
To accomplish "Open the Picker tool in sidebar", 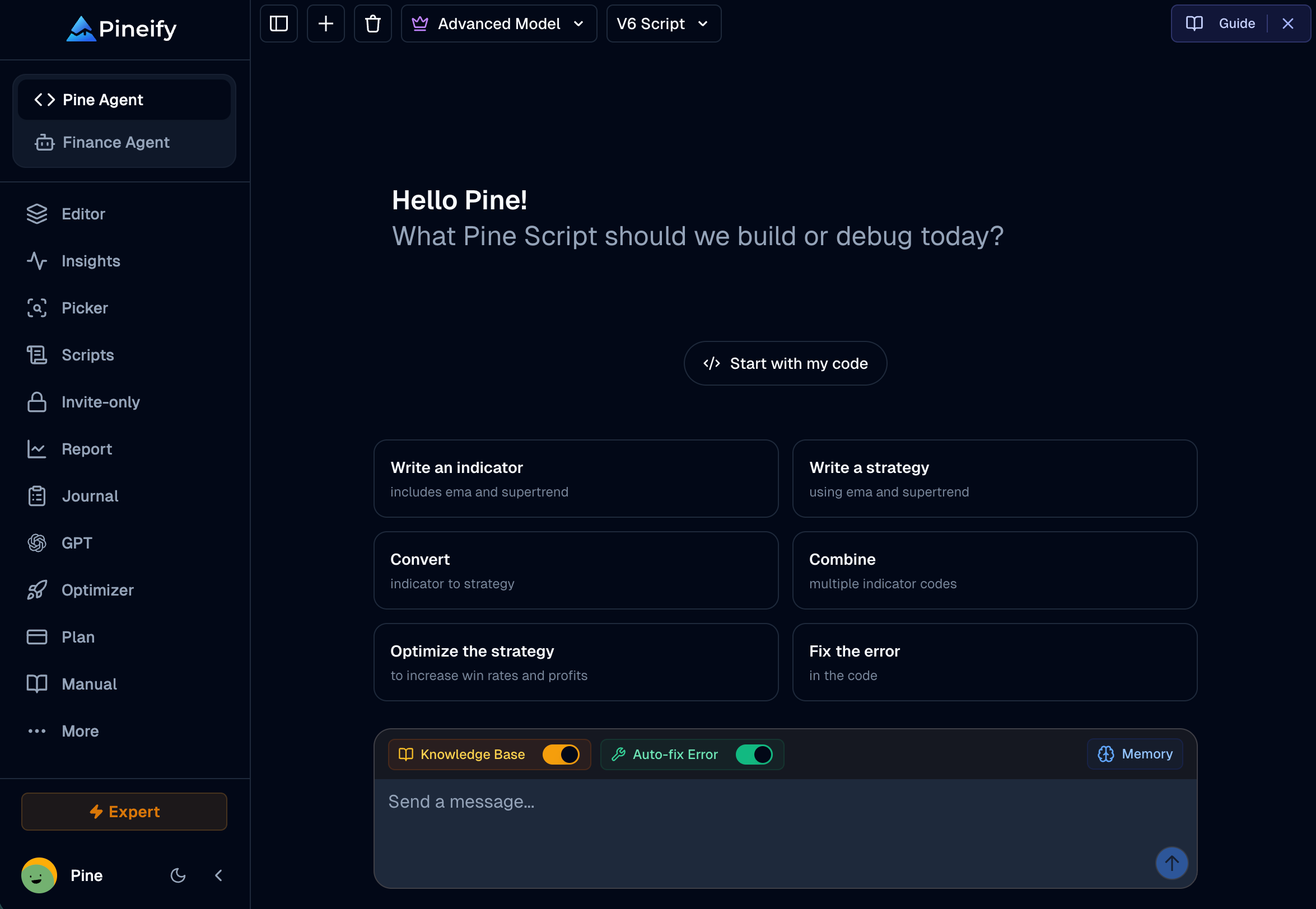I will (x=85, y=308).
